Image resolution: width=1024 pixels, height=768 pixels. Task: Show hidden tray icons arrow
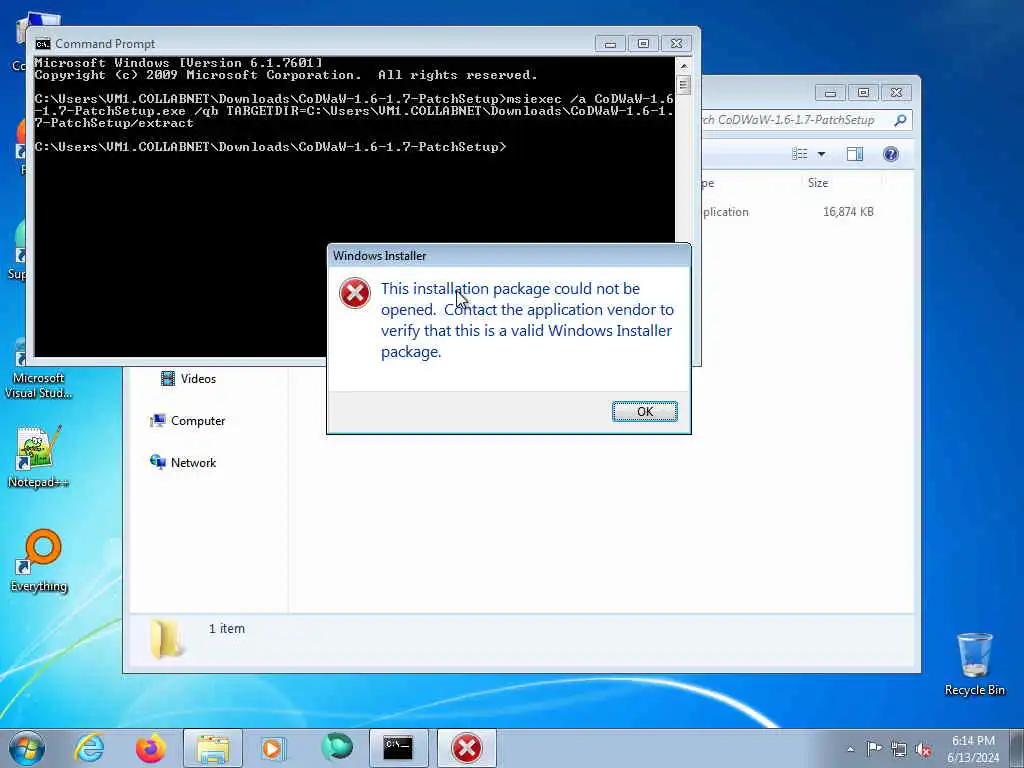(x=850, y=749)
